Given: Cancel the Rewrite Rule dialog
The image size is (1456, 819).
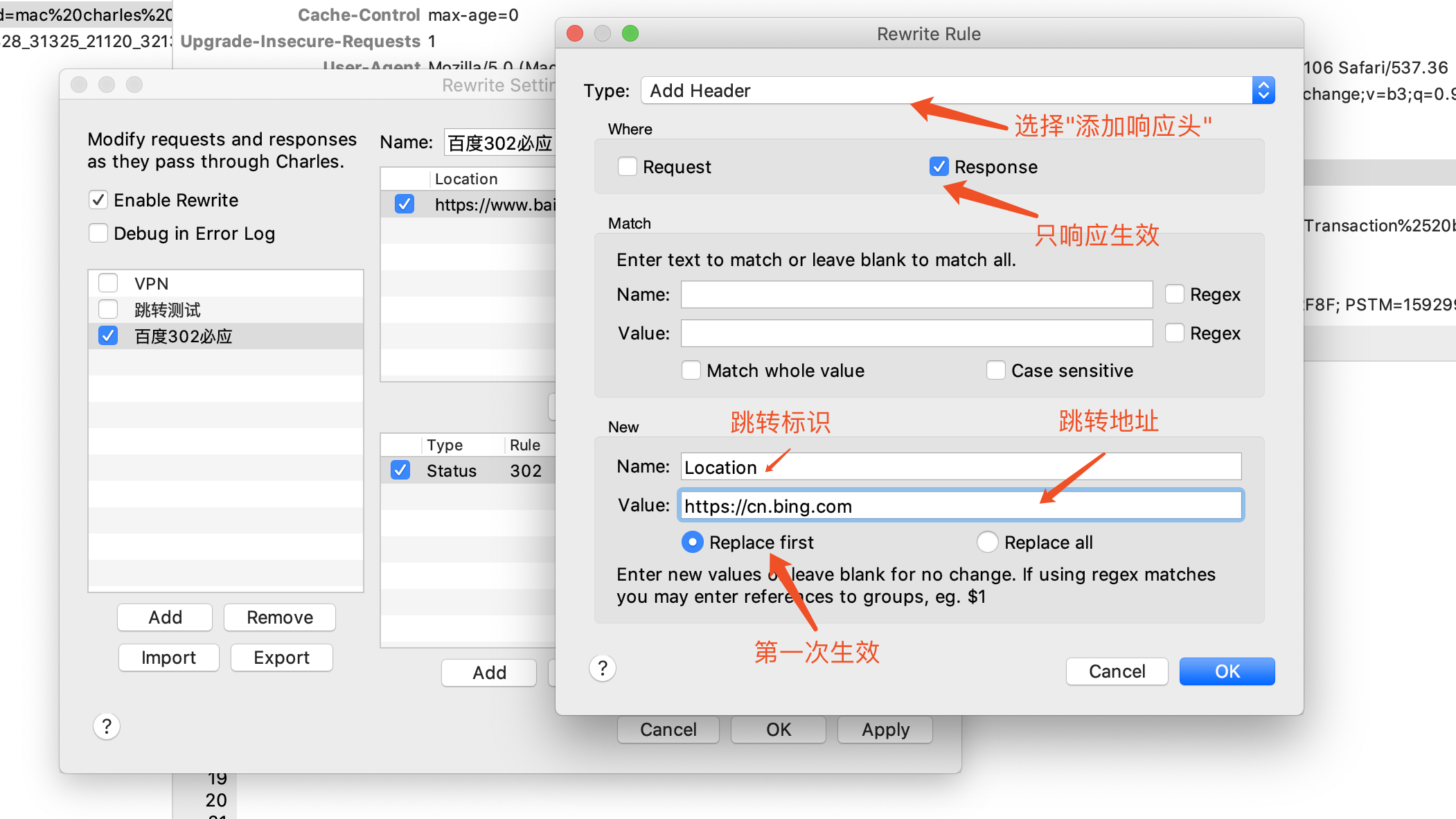Looking at the screenshot, I should 1117,671.
